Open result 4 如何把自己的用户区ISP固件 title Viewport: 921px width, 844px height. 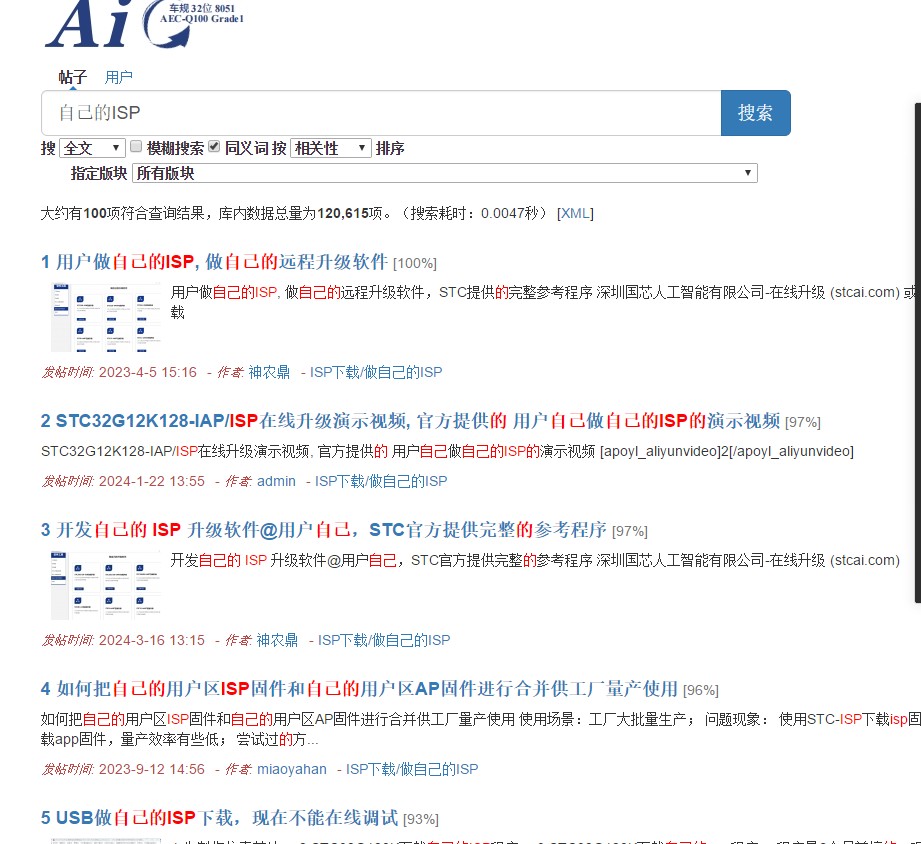point(359,688)
